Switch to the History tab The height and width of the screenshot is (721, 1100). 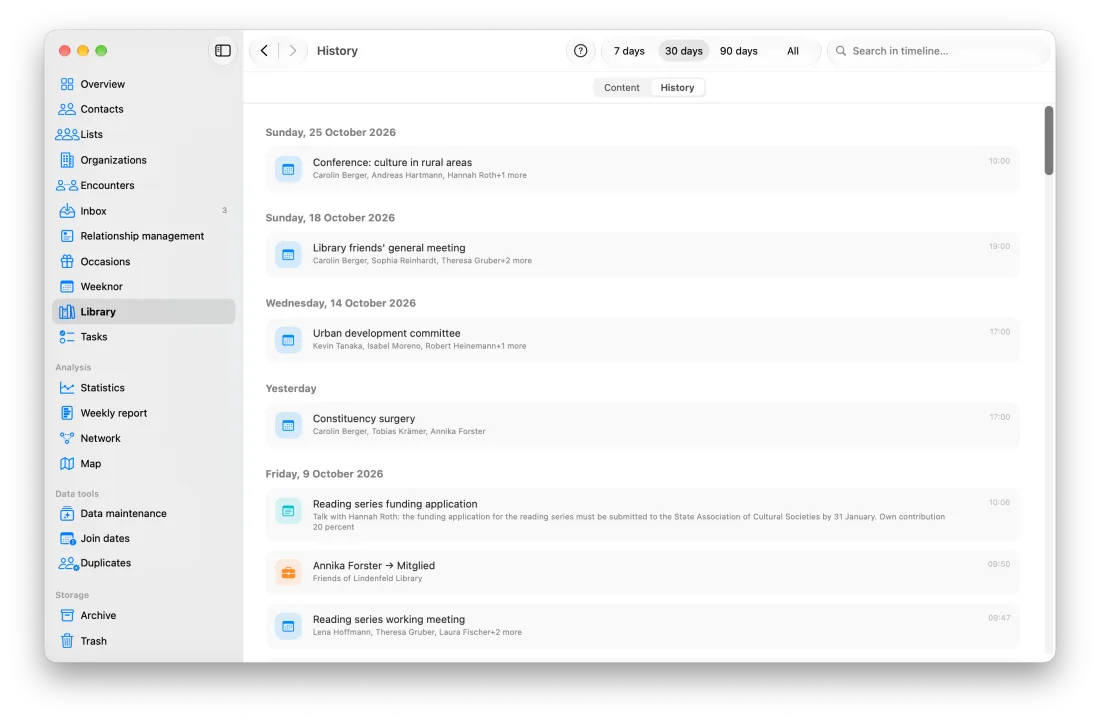[677, 88]
